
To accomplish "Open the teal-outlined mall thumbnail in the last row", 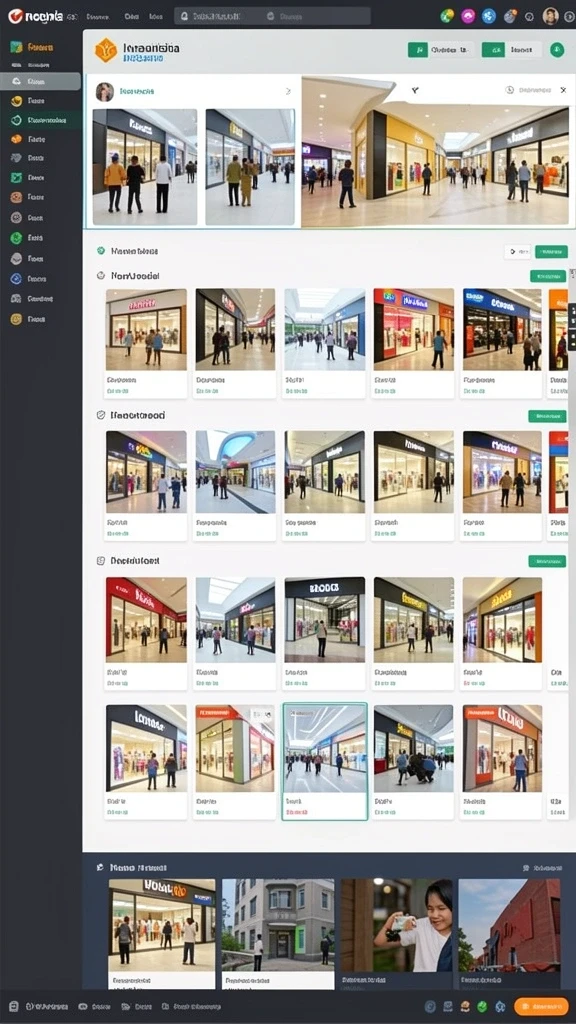I will pyautogui.click(x=325, y=761).
